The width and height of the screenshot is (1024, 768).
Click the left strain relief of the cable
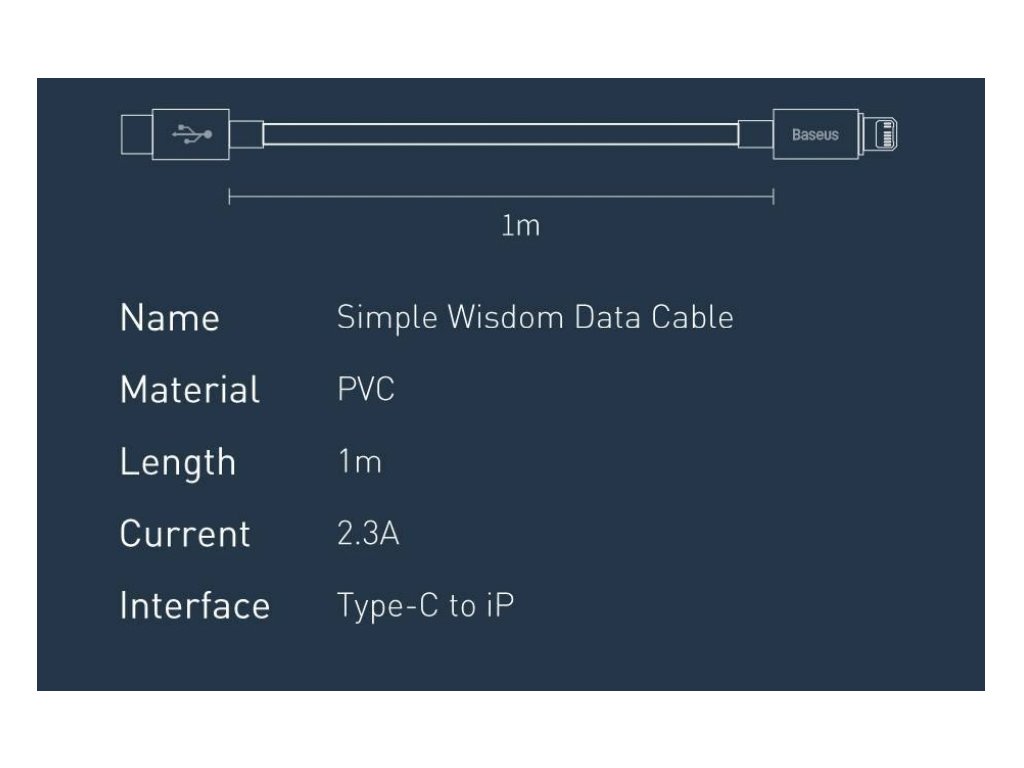[x=246, y=134]
